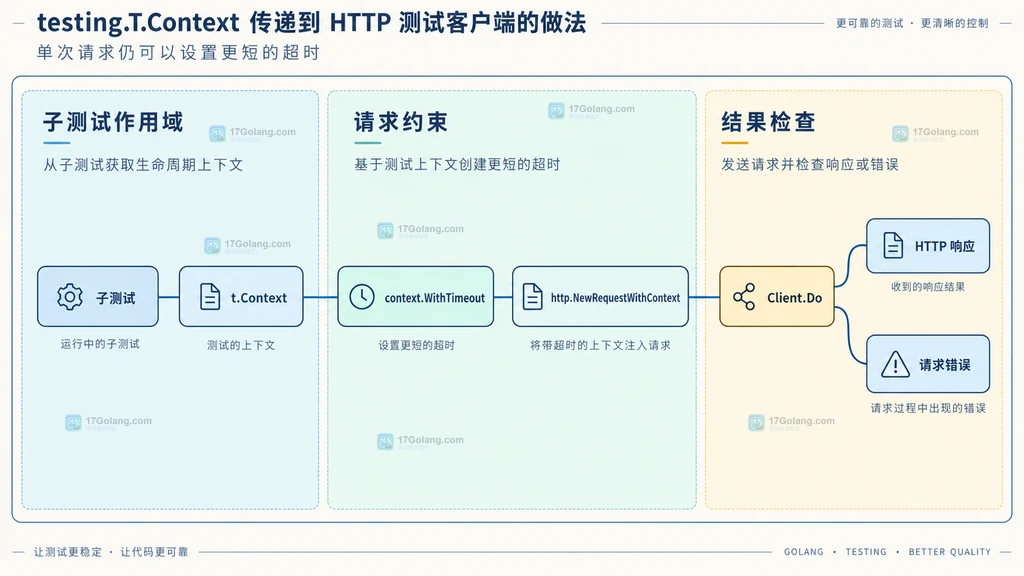Screen dimensions: 1024x576
Task: Click the caption 将带超时的上下文注入请求
Action: pyautogui.click(x=600, y=345)
